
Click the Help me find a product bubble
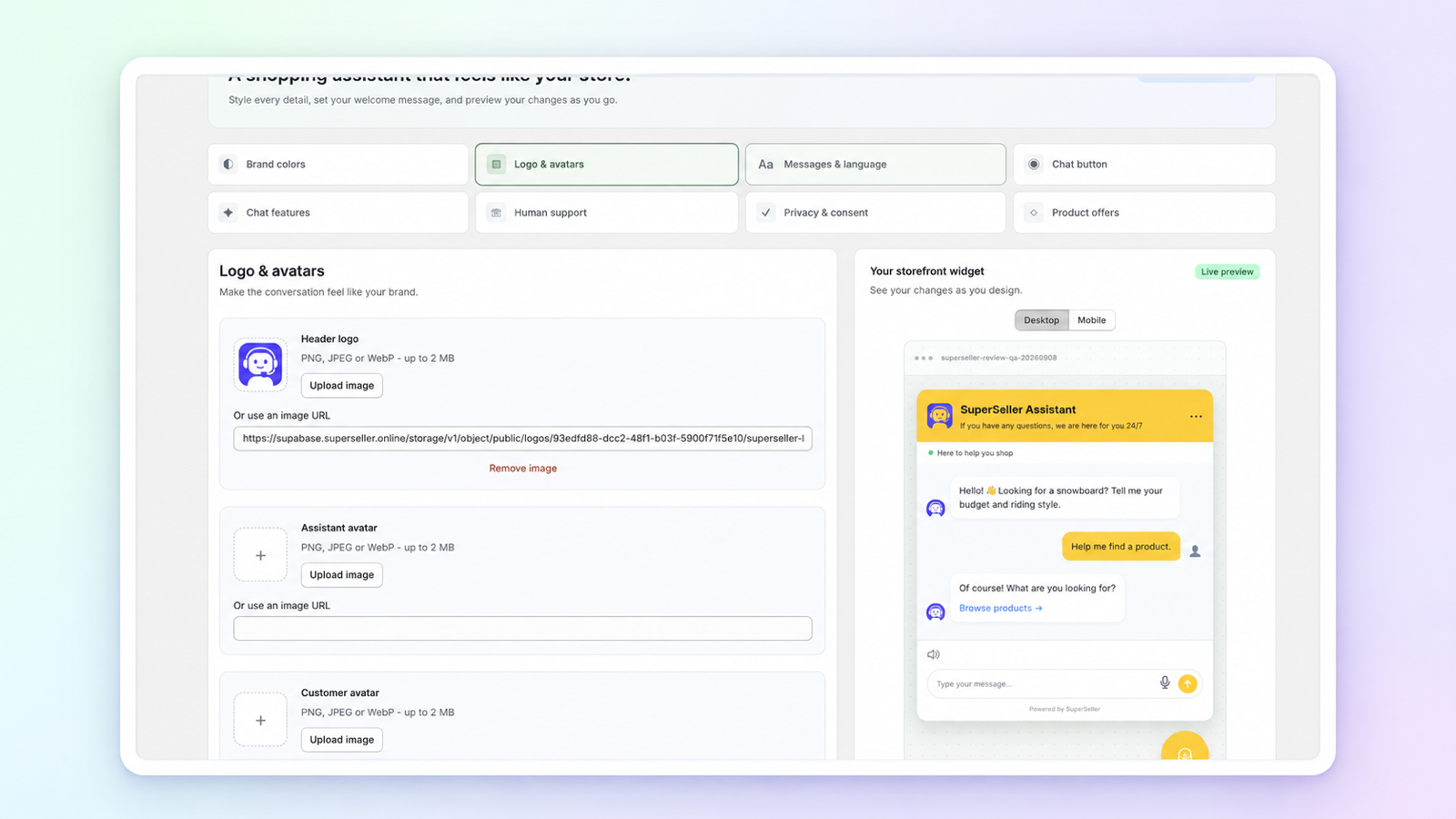point(1121,547)
